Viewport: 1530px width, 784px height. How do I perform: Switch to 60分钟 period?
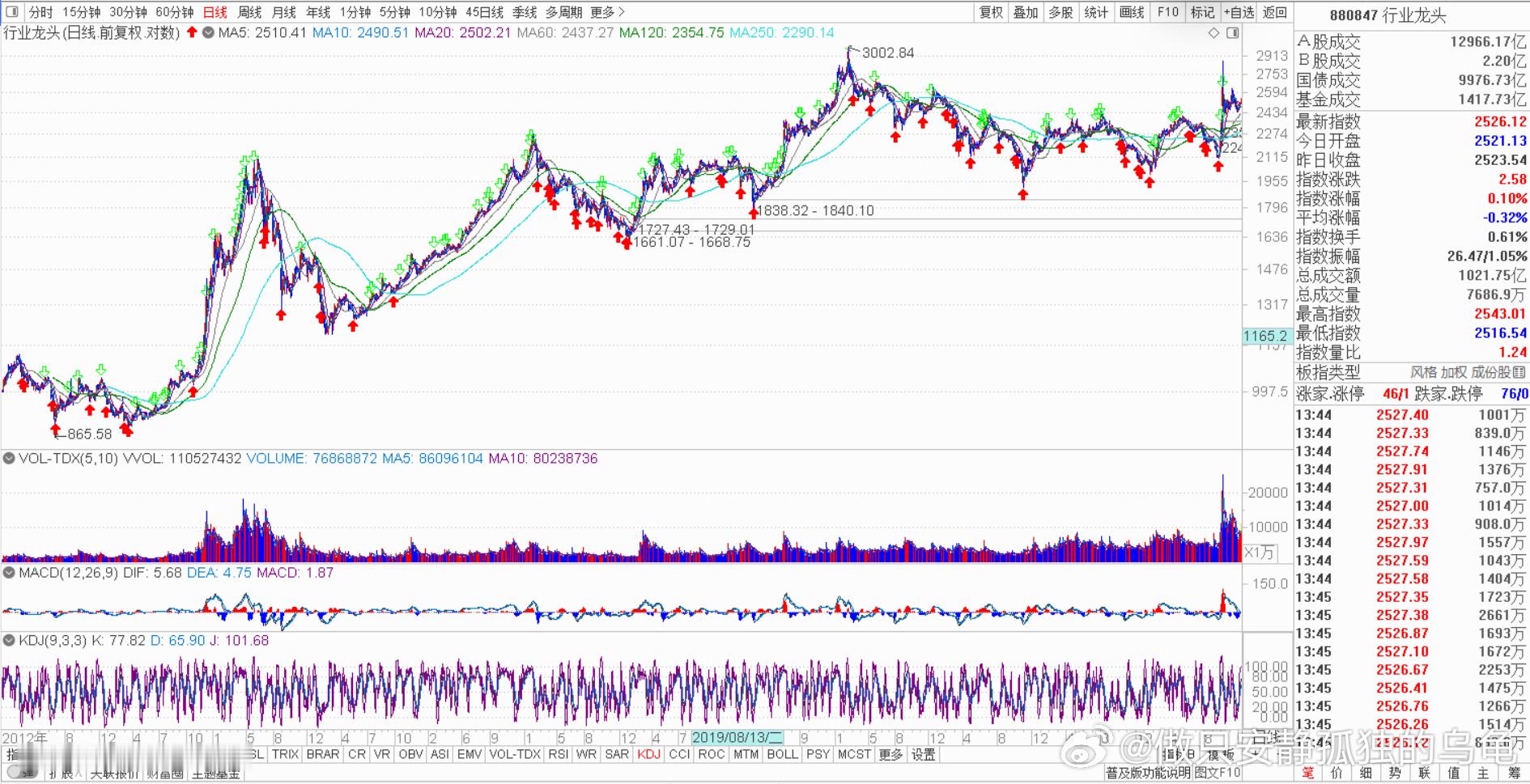point(174,12)
